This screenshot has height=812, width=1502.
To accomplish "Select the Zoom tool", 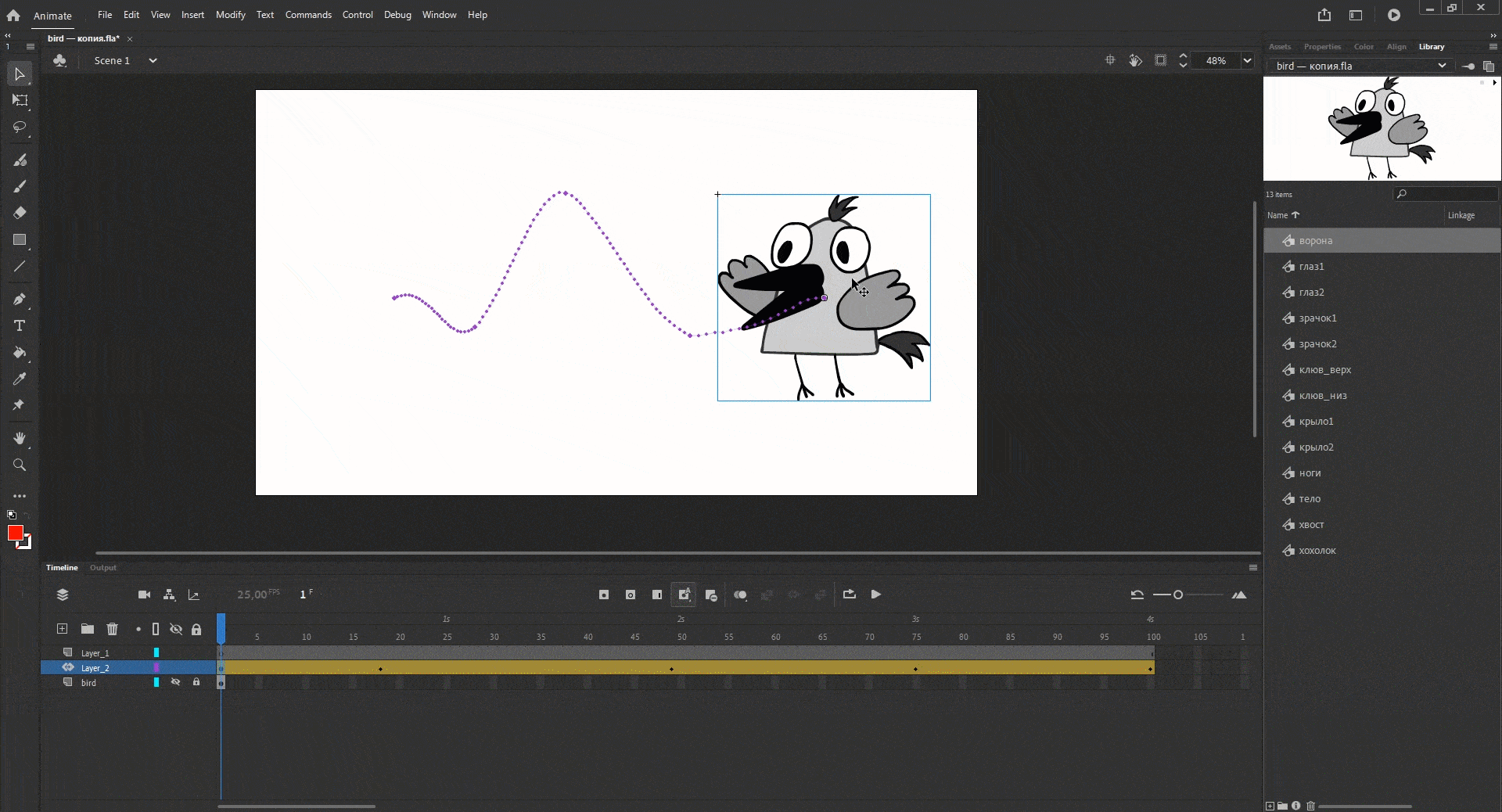I will tap(20, 465).
